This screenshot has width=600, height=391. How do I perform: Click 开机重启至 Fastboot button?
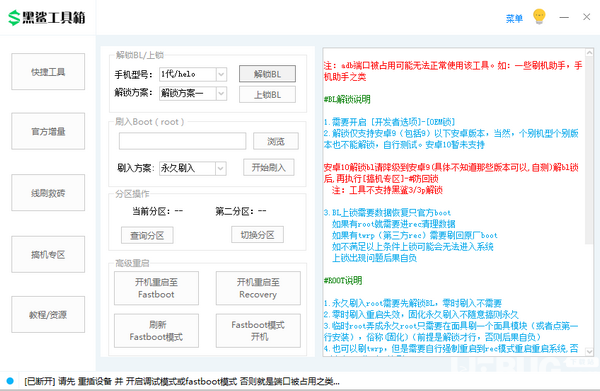point(156,288)
